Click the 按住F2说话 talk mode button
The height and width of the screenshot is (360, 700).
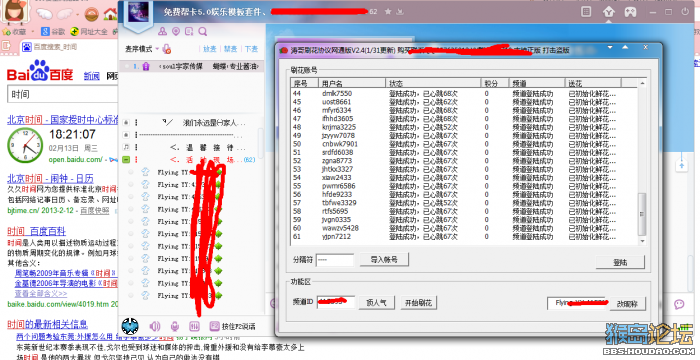coord(232,327)
